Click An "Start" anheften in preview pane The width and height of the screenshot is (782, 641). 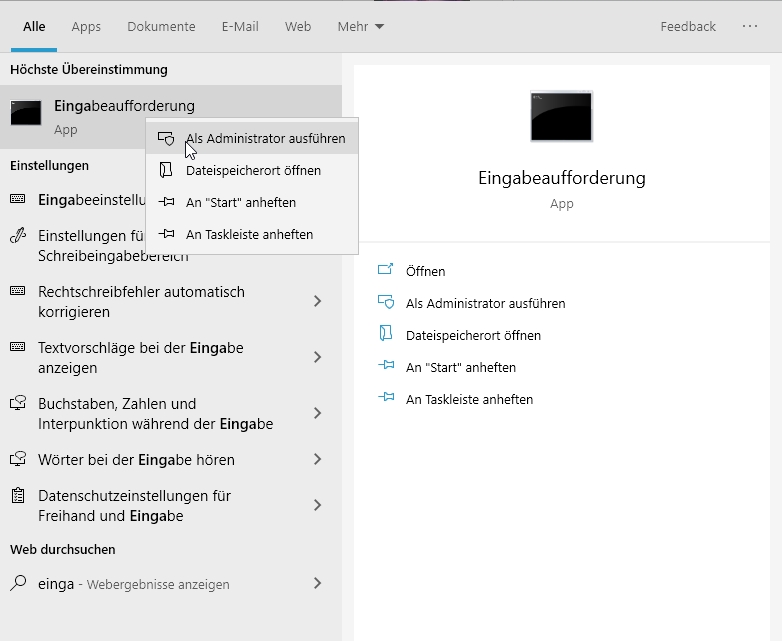pos(461,367)
